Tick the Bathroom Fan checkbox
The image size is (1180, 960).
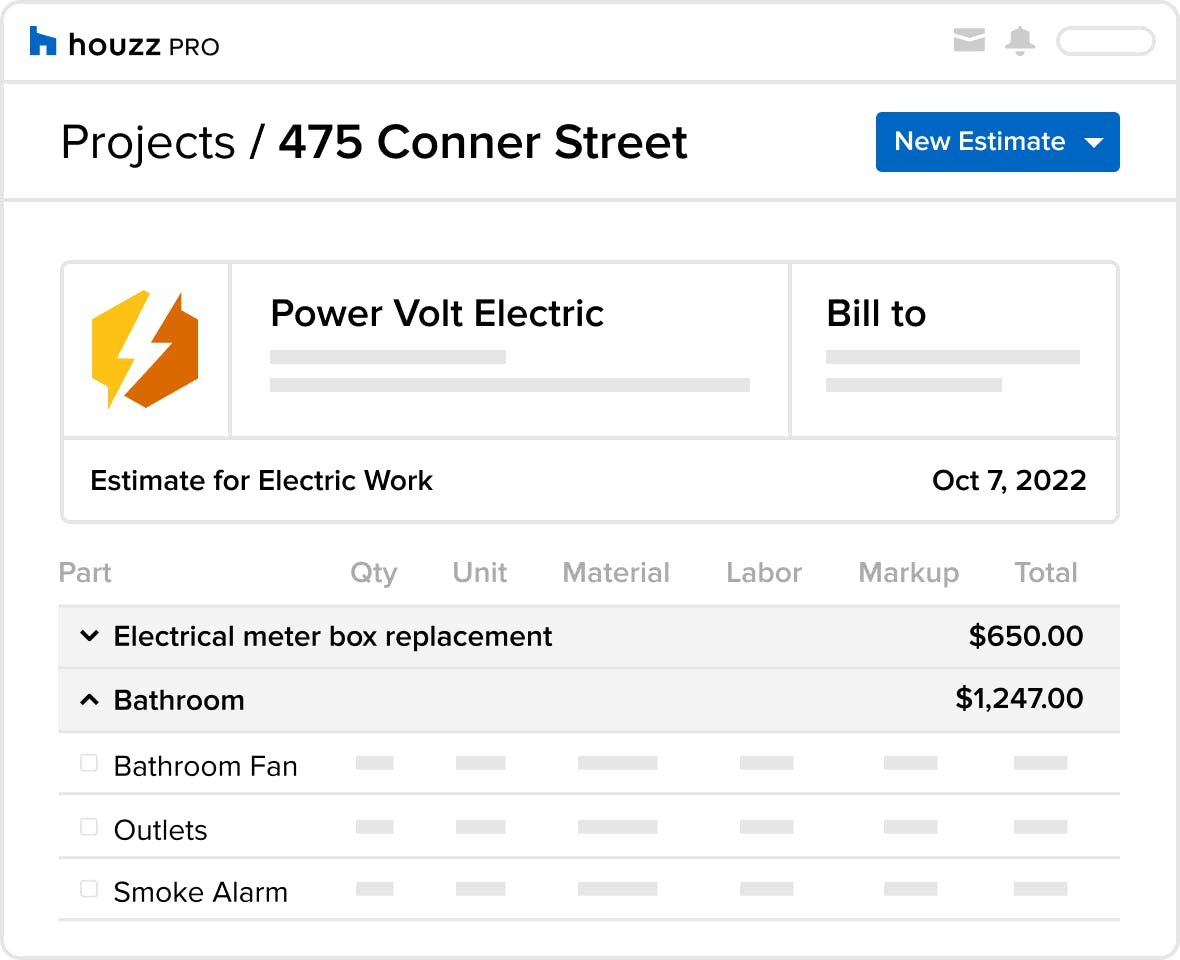pos(89,763)
